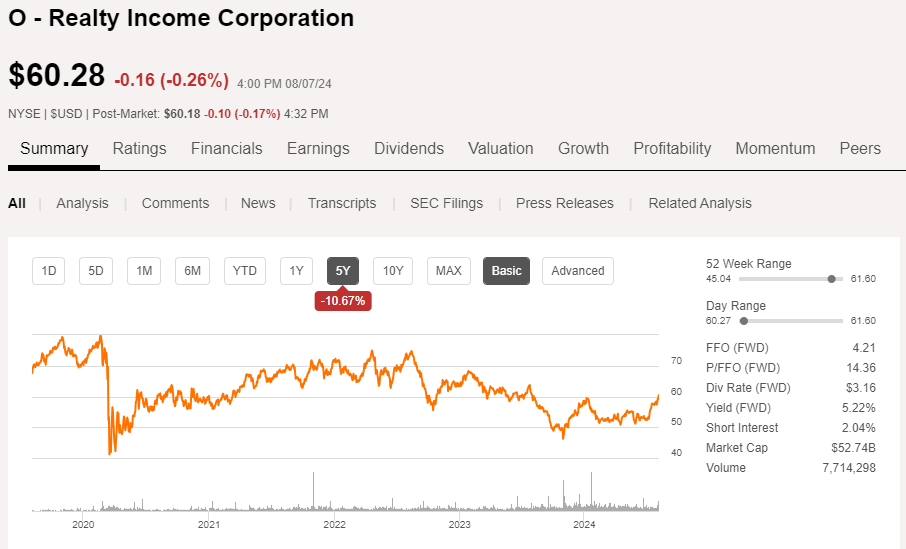Switch chart to 10Y range
This screenshot has height=549, width=906.
click(x=393, y=270)
